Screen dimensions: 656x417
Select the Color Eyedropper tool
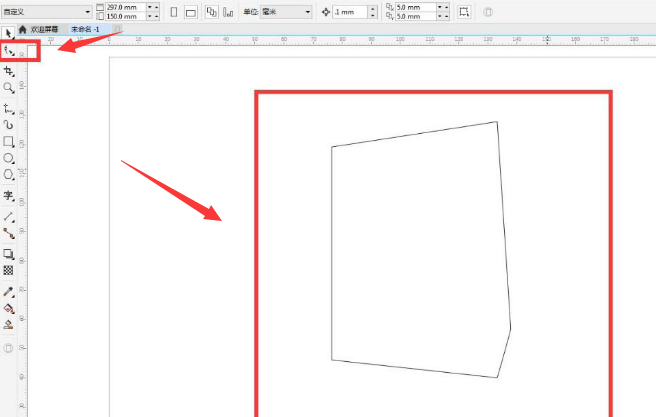(8, 292)
